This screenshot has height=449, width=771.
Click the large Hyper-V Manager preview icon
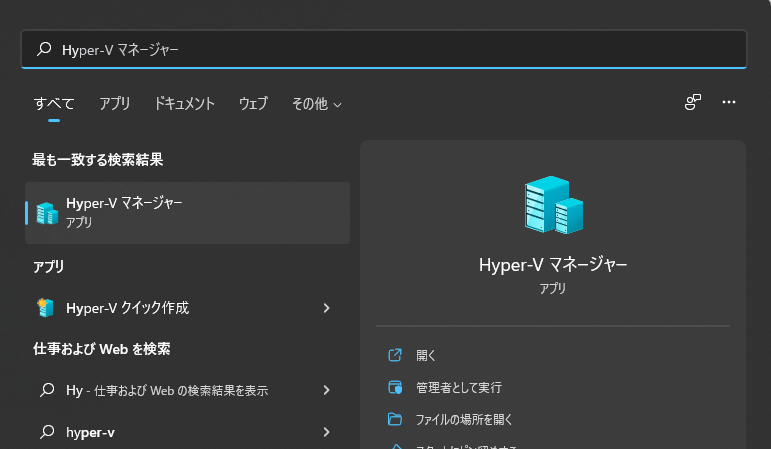[x=553, y=205]
